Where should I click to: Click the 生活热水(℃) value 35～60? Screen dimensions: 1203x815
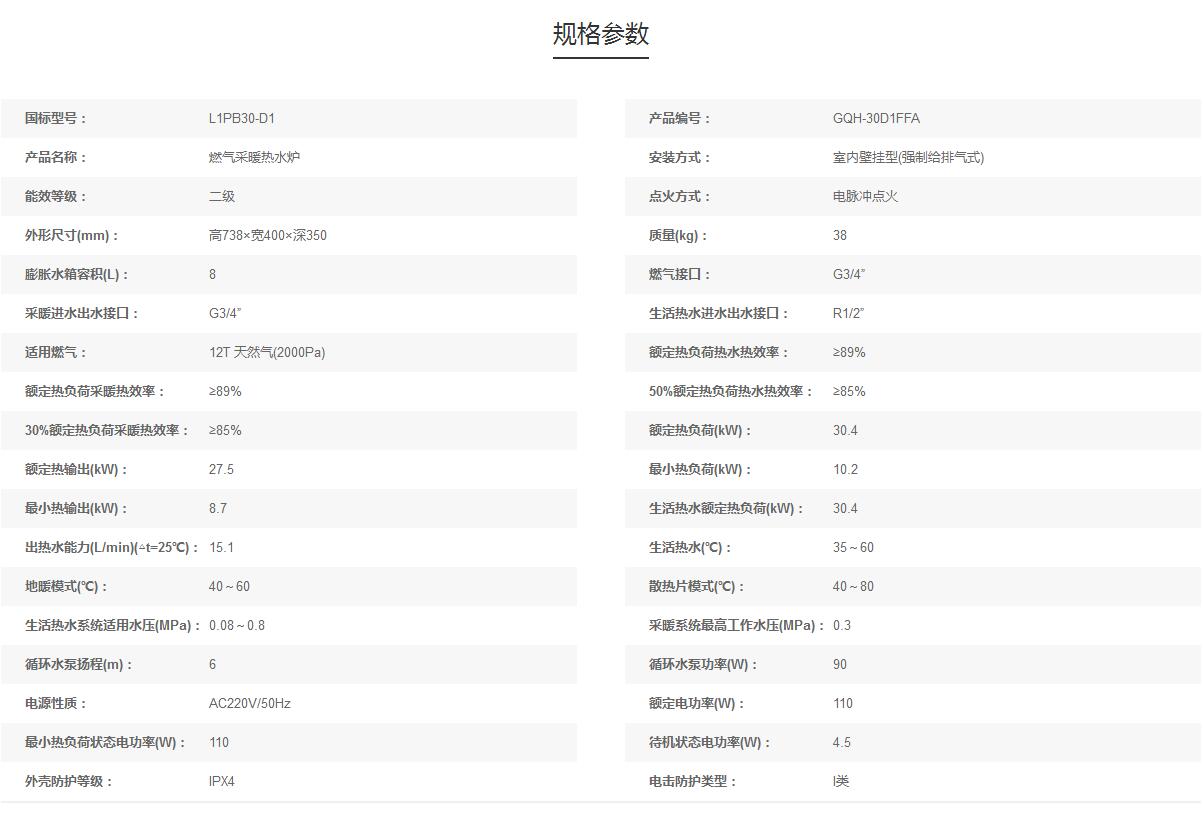(853, 547)
